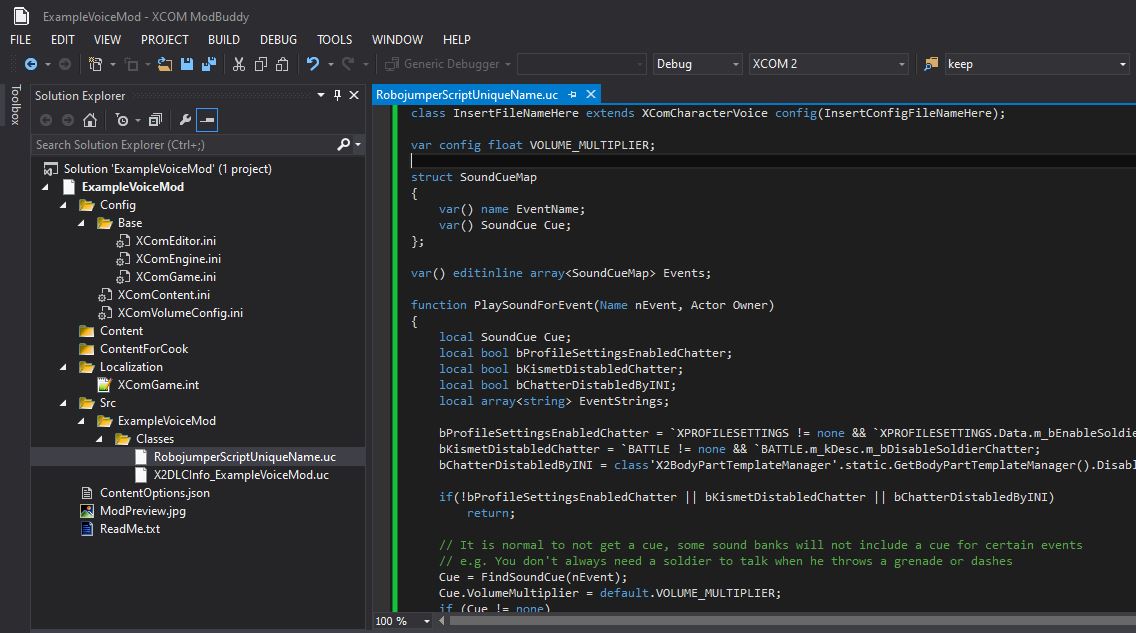Viewport: 1136px width, 633px height.
Task: Open the BUILD menu
Action: [223, 39]
